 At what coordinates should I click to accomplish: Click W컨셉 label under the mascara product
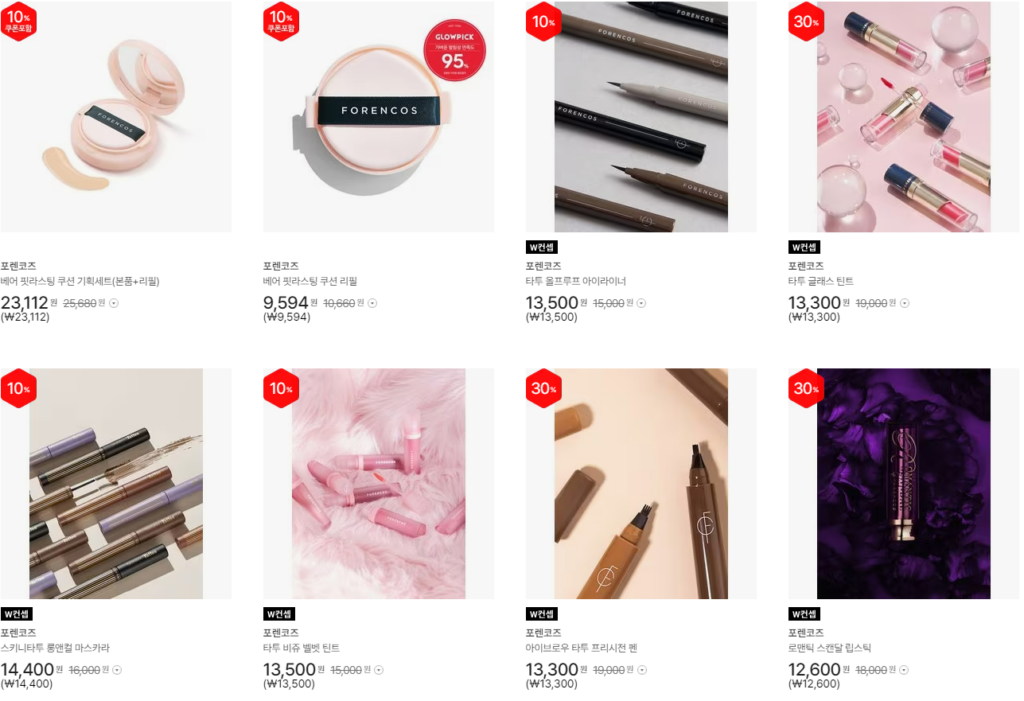point(17,614)
